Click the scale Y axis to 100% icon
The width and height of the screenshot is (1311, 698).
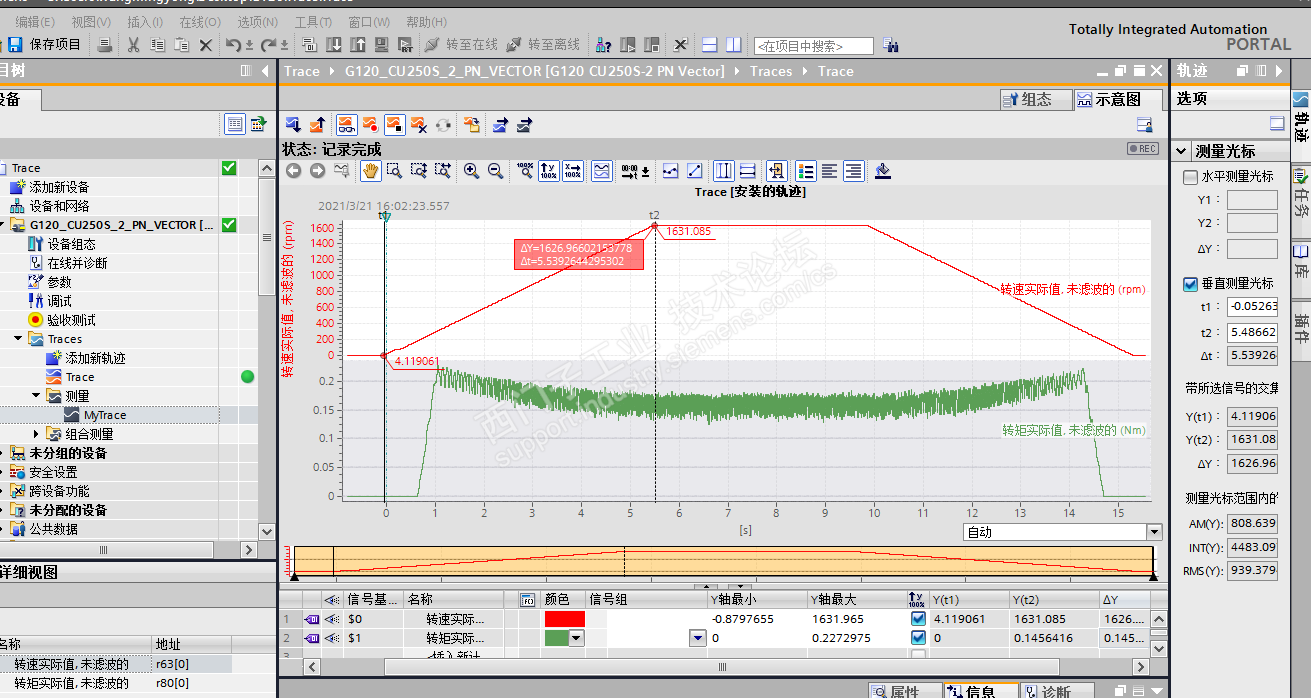coord(549,171)
